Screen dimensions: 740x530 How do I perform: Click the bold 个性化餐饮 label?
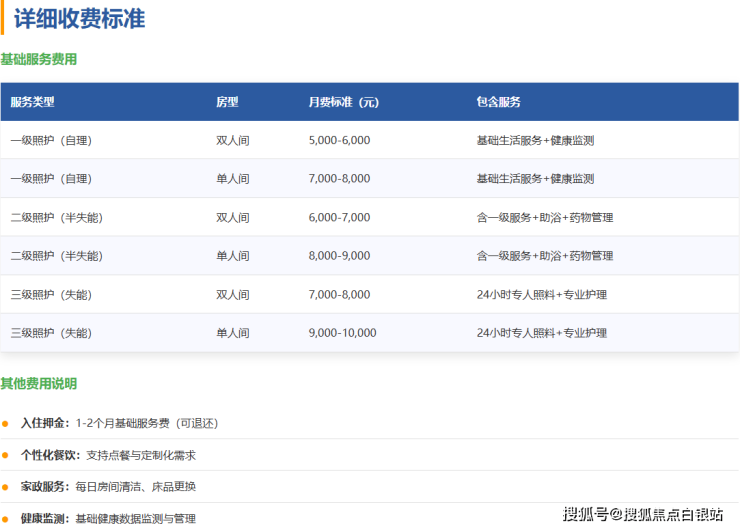tap(50, 455)
